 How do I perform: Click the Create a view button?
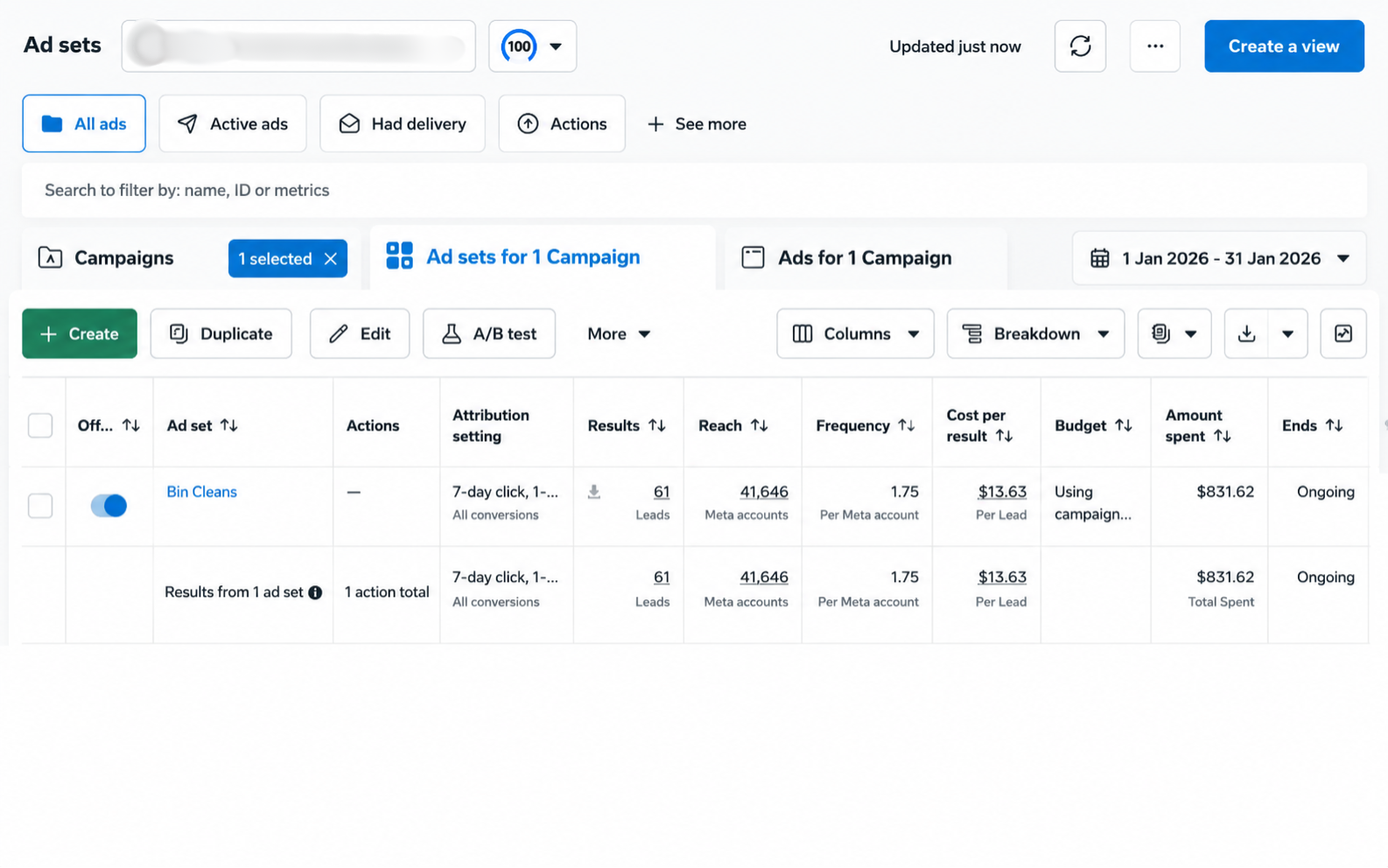[x=1283, y=46]
